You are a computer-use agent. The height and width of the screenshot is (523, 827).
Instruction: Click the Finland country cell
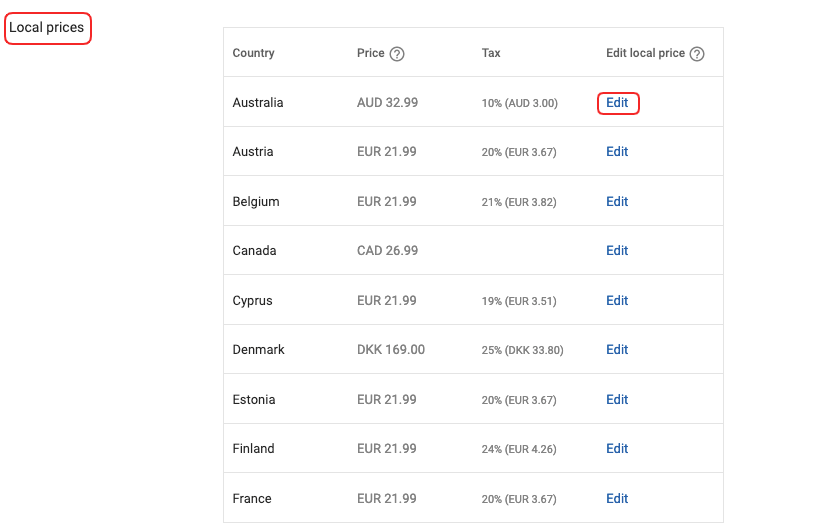254,449
